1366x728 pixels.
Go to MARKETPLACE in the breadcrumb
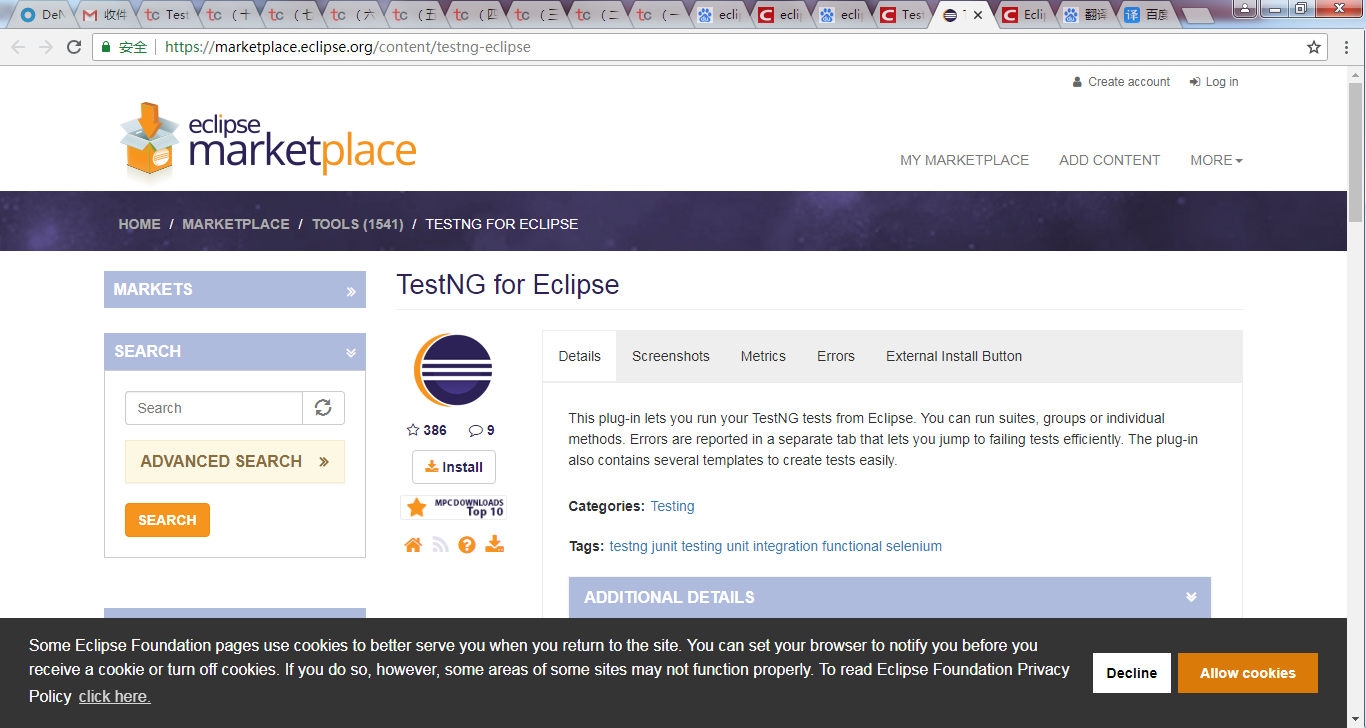click(x=236, y=224)
